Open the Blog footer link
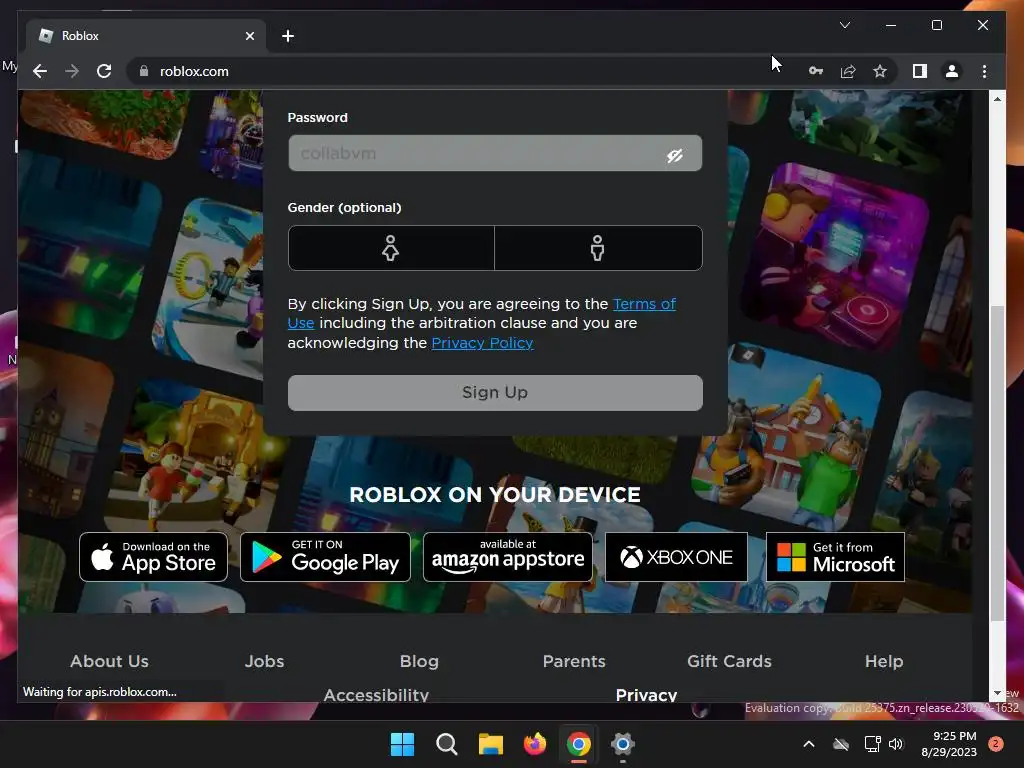The width and height of the screenshot is (1024, 768). click(x=419, y=661)
